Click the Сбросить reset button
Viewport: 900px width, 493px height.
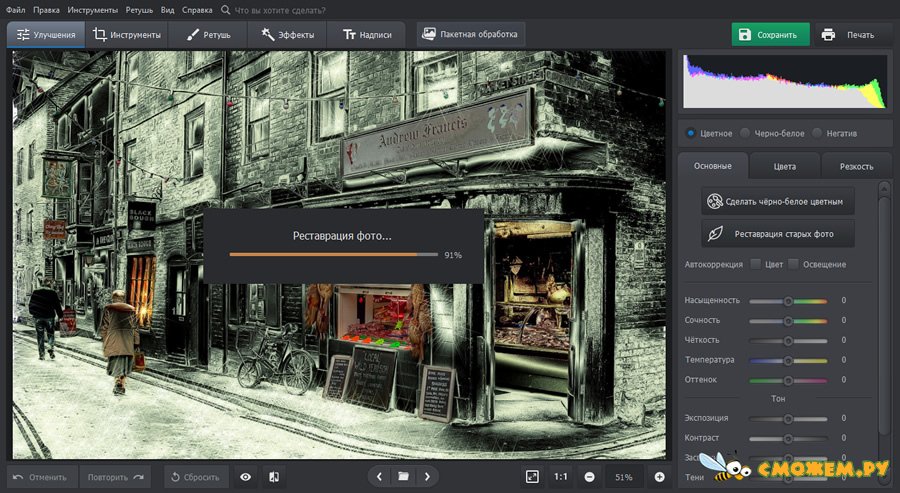[x=196, y=477]
